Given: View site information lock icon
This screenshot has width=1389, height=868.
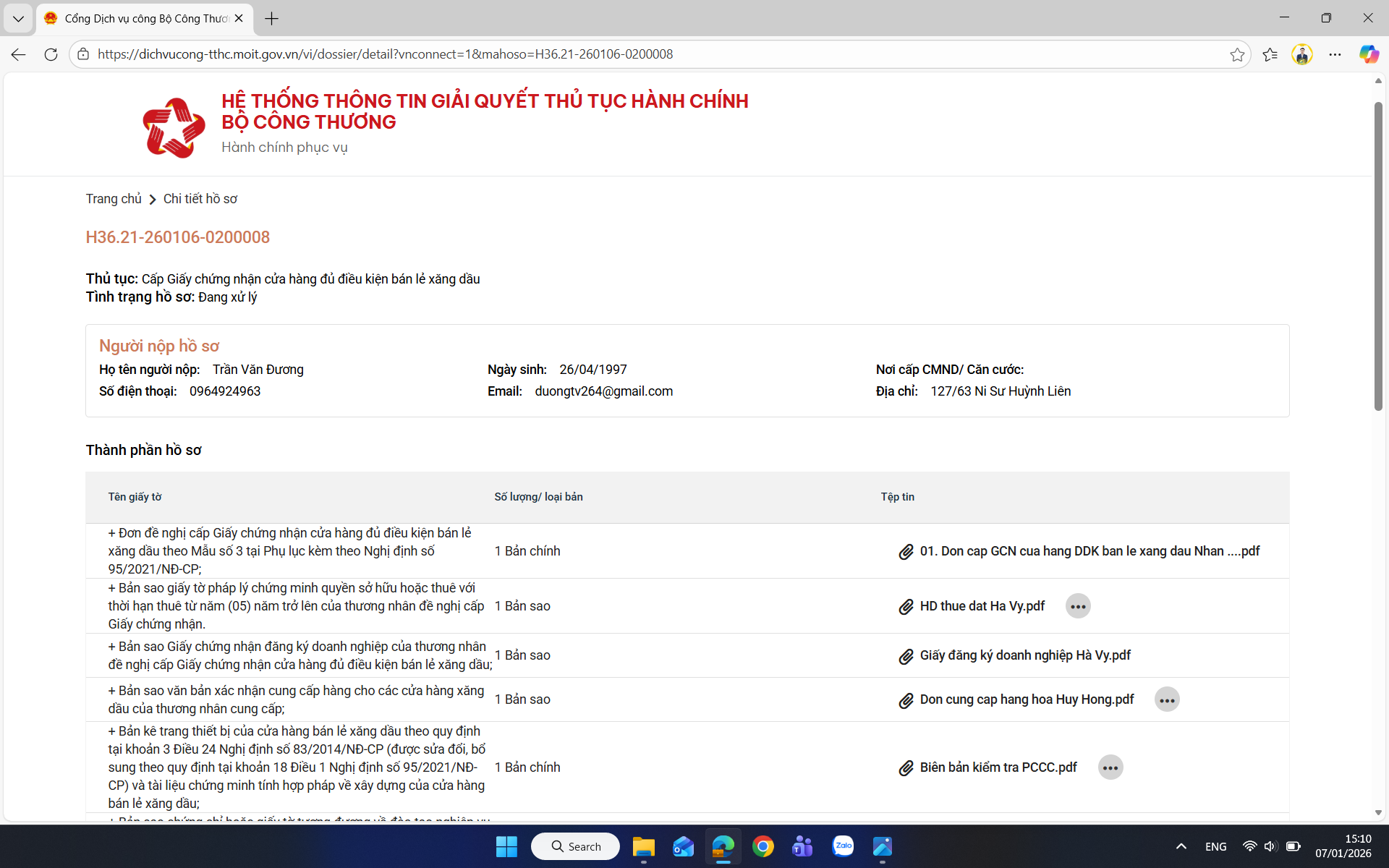Looking at the screenshot, I should tap(83, 54).
